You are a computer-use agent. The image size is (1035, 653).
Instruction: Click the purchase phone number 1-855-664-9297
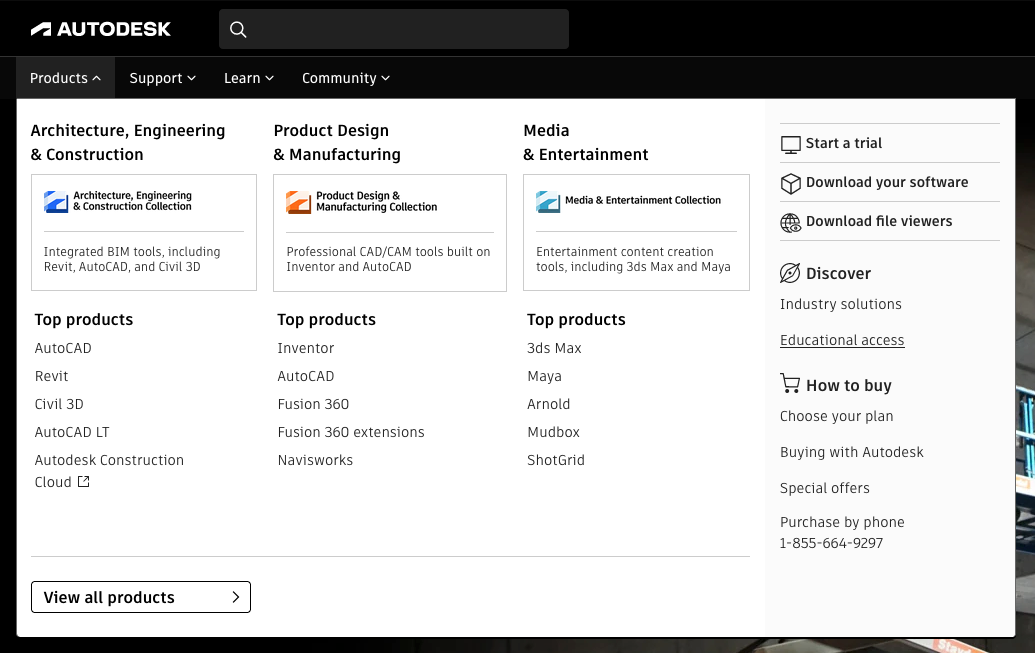[831, 543]
